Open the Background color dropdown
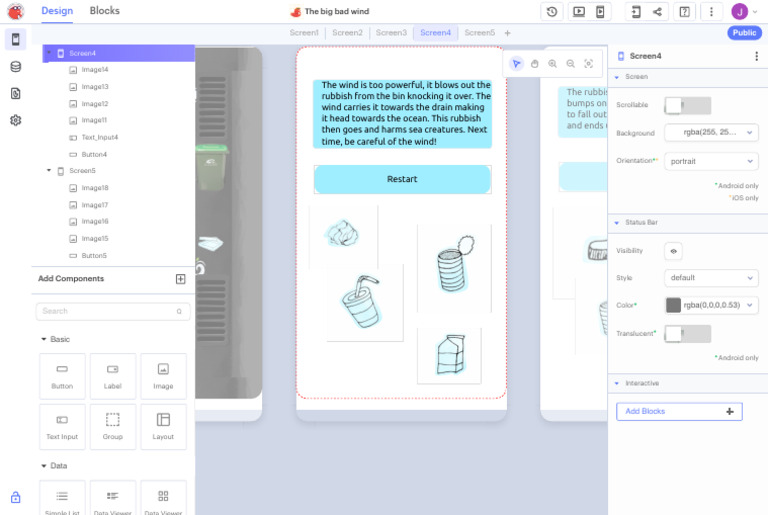 [x=711, y=132]
